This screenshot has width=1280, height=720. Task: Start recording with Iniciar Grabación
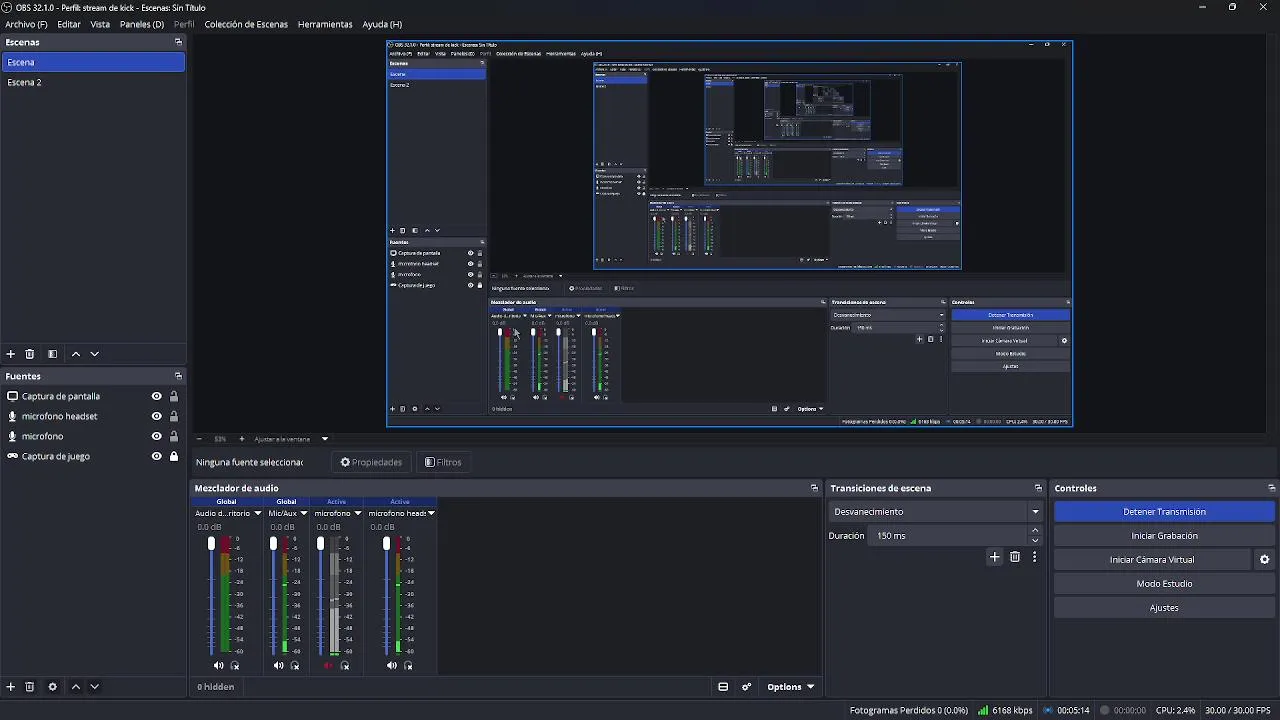pos(1164,536)
